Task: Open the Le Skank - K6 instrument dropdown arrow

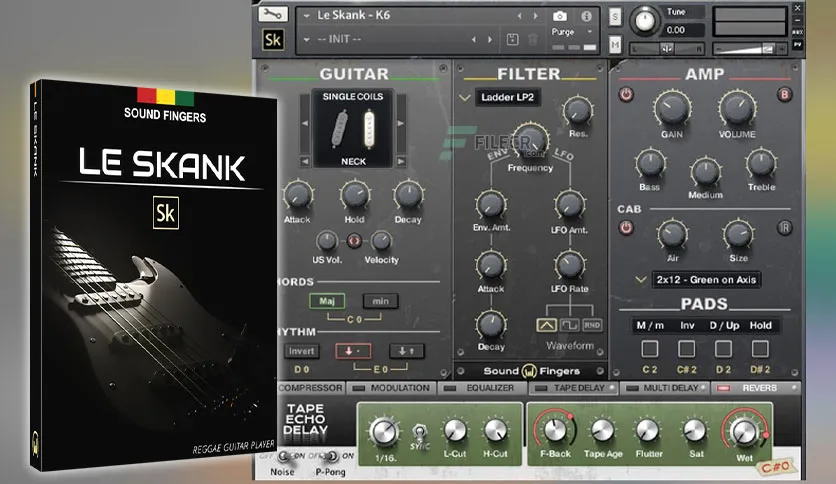Action: 307,16
